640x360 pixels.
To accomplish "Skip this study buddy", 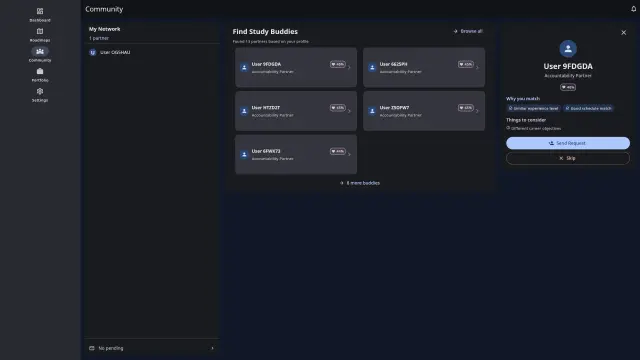I will coord(568,158).
